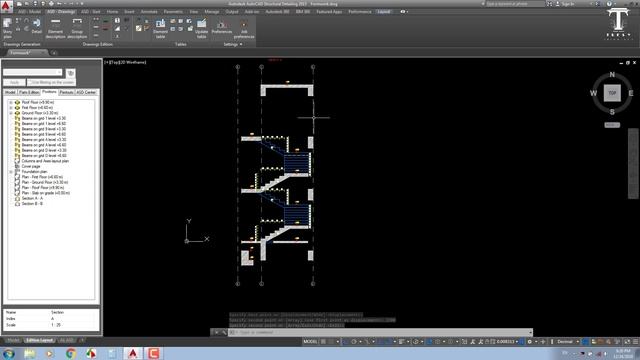This screenshot has width=640, height=360.
Task: Click the workspace switching gear icon
Action: click(530, 342)
